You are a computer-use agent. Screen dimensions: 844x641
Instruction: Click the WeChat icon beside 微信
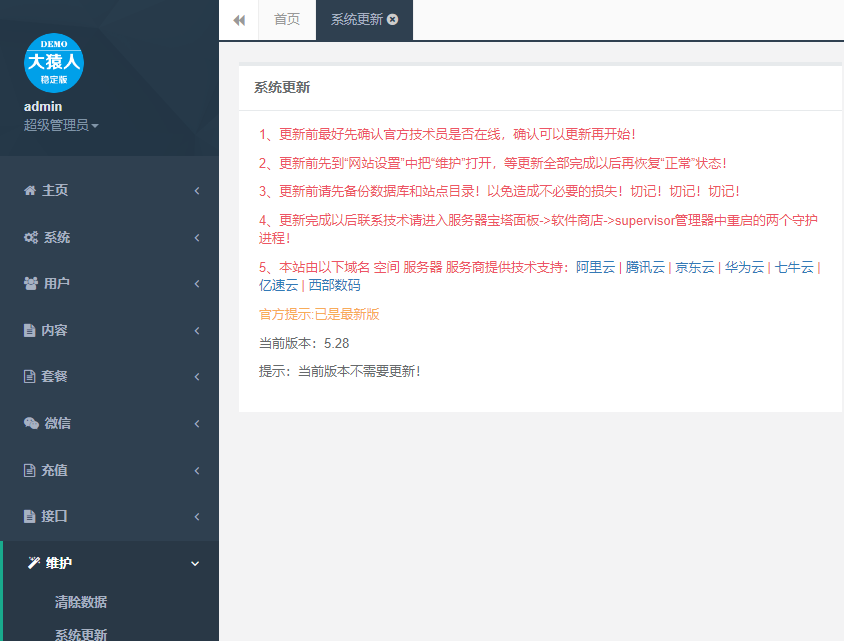point(31,424)
